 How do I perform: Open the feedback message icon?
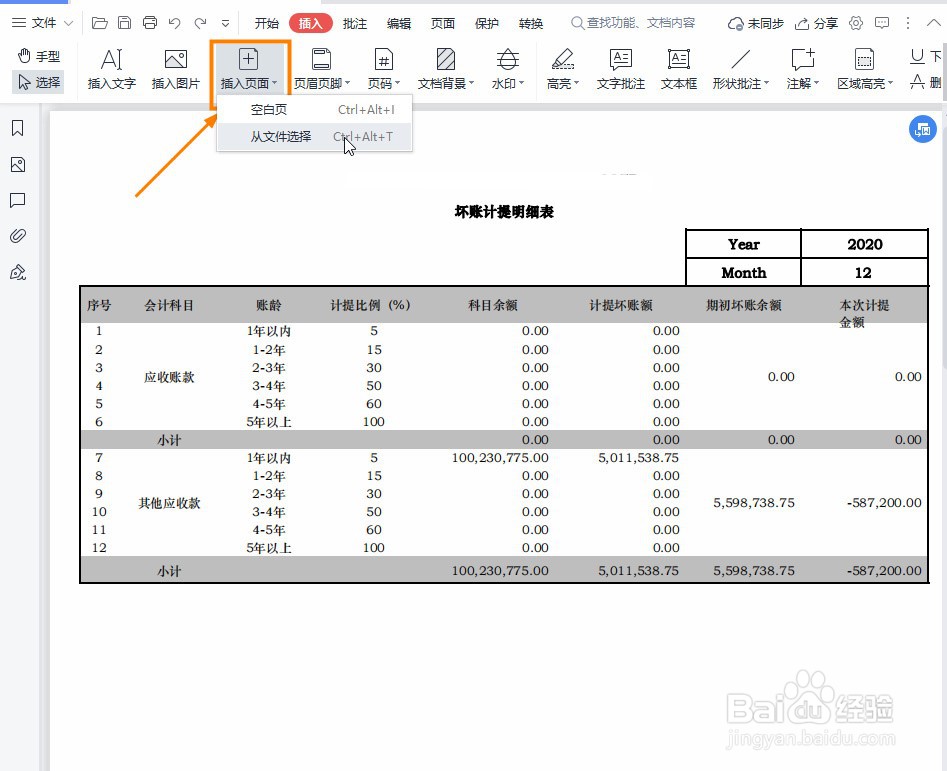(x=882, y=23)
